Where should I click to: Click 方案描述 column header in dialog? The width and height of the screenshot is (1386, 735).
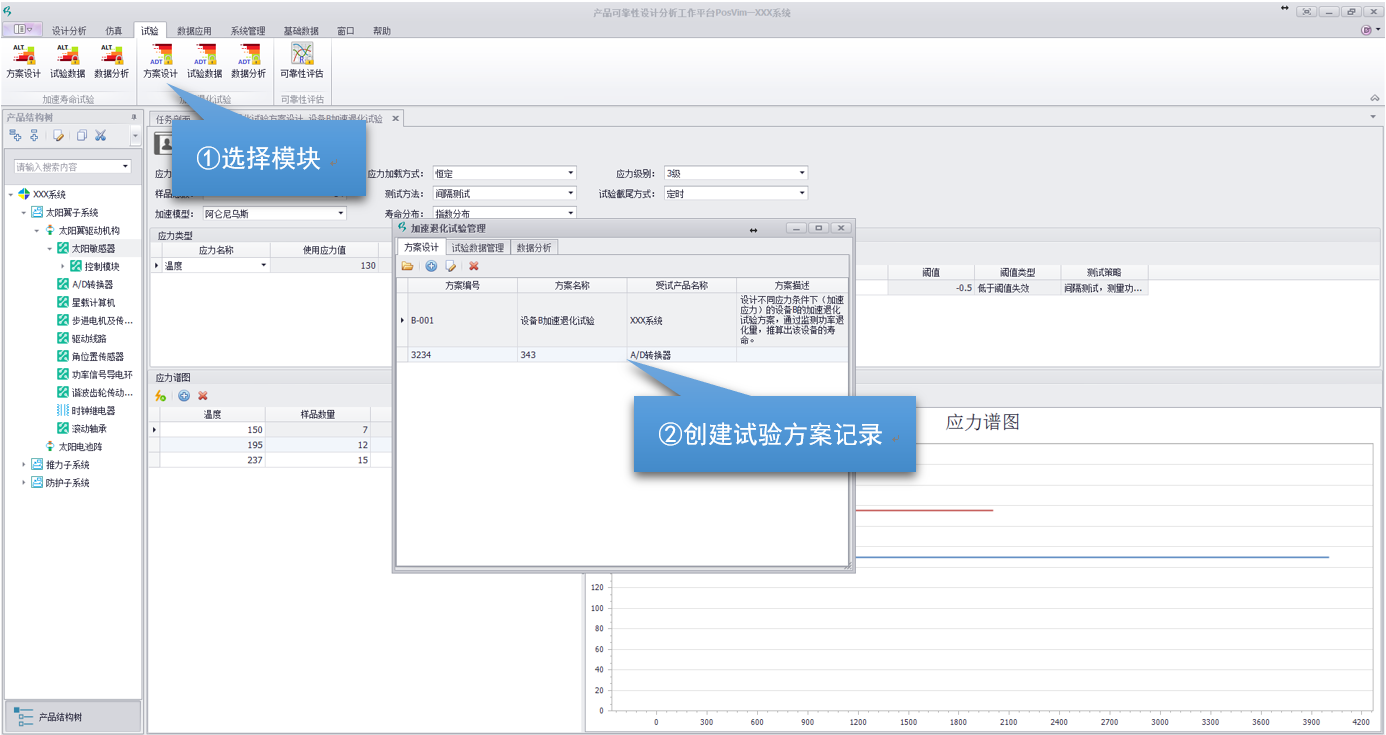[x=792, y=285]
